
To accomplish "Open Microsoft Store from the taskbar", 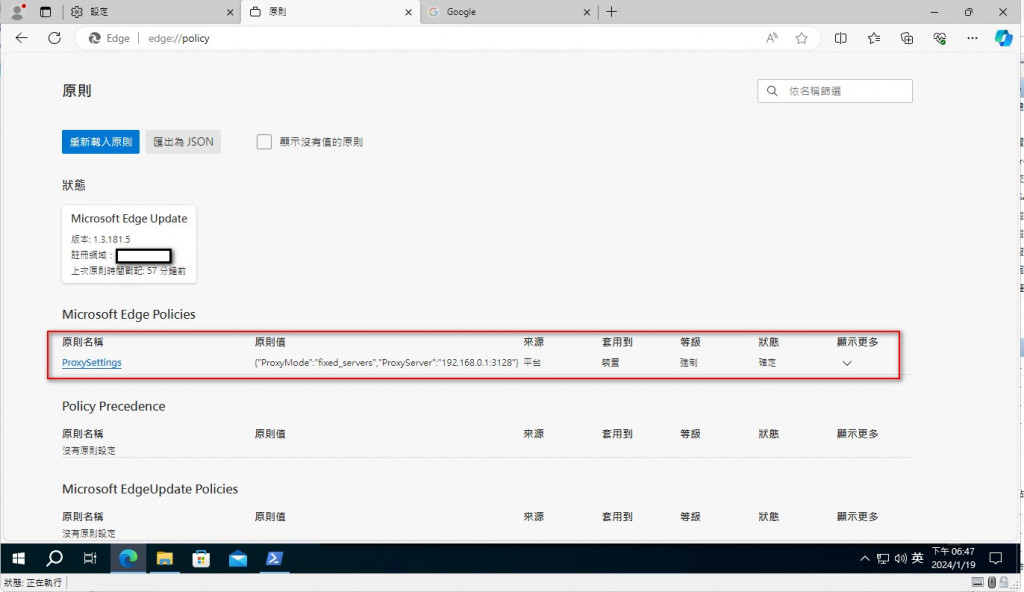I will [201, 558].
